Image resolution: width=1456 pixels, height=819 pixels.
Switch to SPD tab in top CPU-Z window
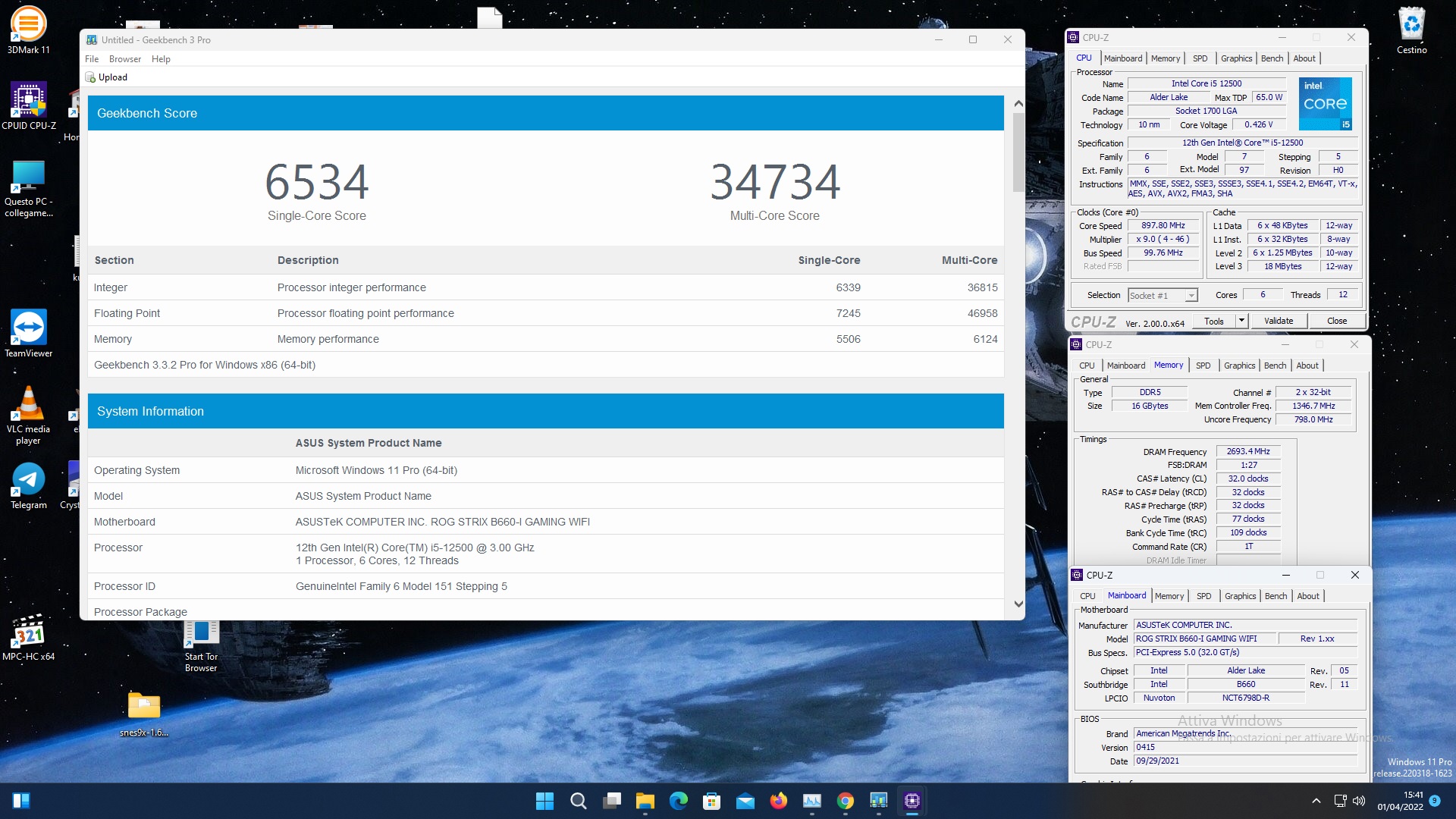pos(1200,58)
